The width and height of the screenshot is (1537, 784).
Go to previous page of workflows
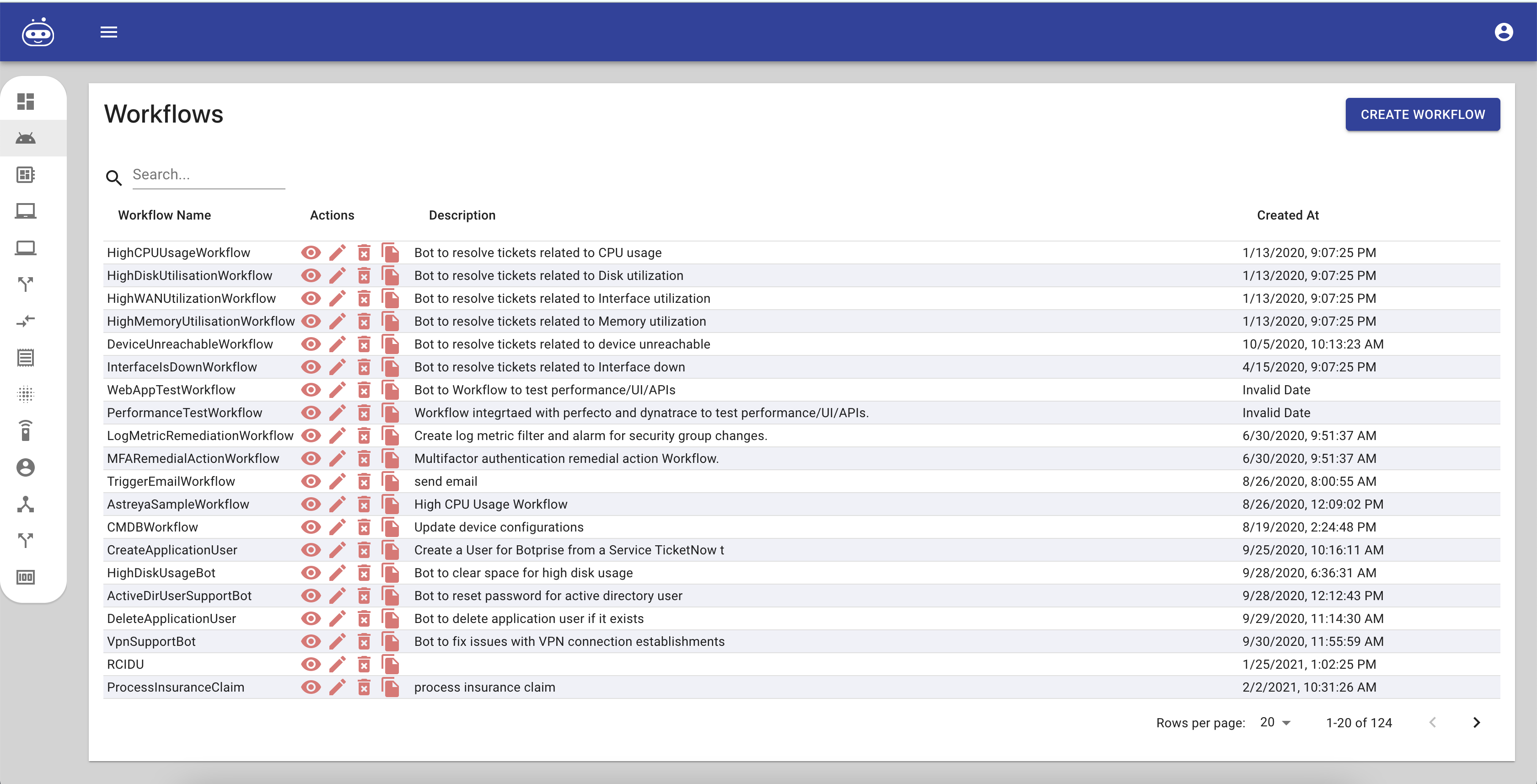pyautogui.click(x=1432, y=722)
